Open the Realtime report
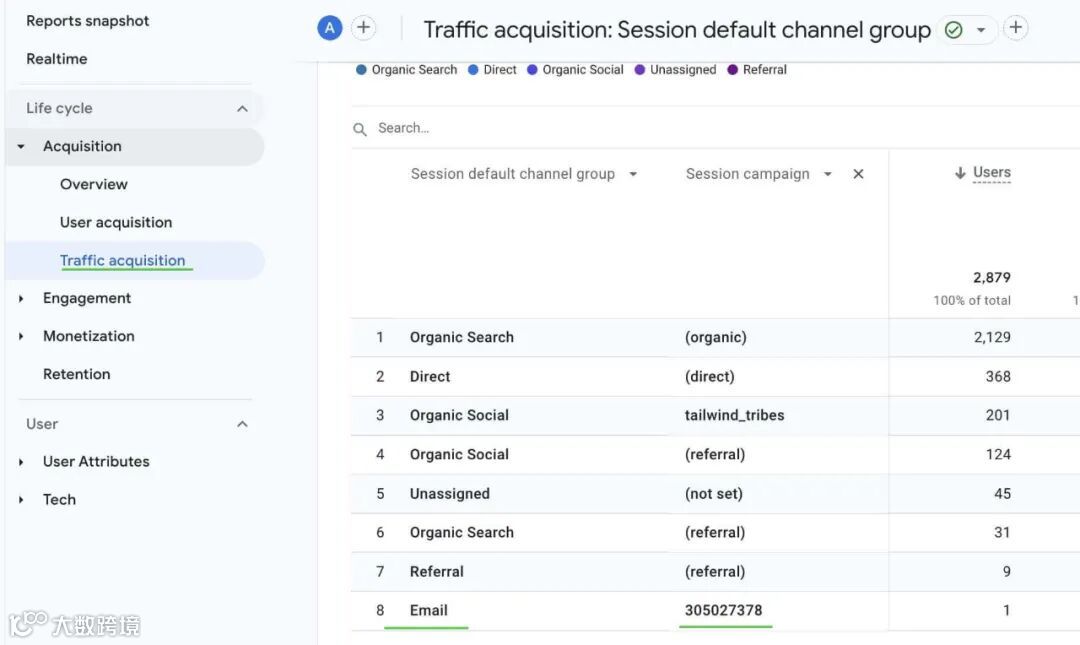1080x645 pixels. click(x=57, y=59)
